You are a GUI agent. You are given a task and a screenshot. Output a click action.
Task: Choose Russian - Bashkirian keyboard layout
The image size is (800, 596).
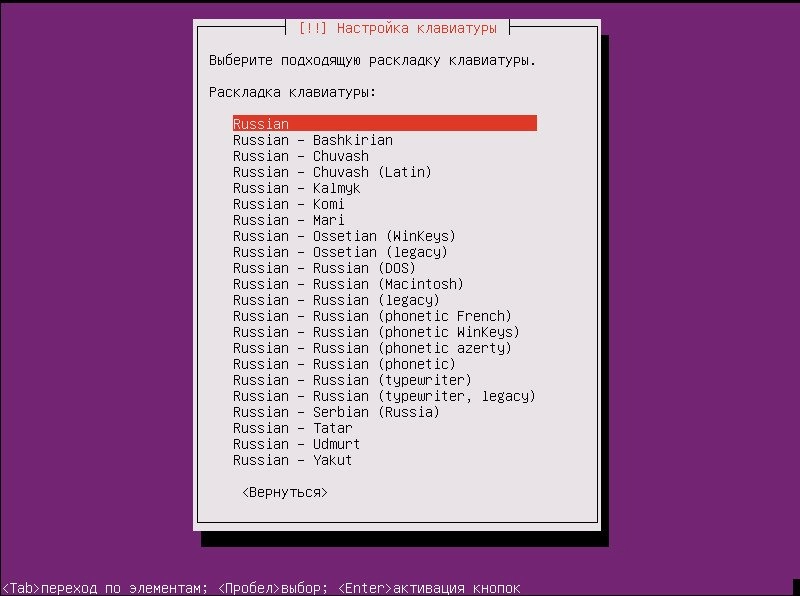[x=312, y=140]
